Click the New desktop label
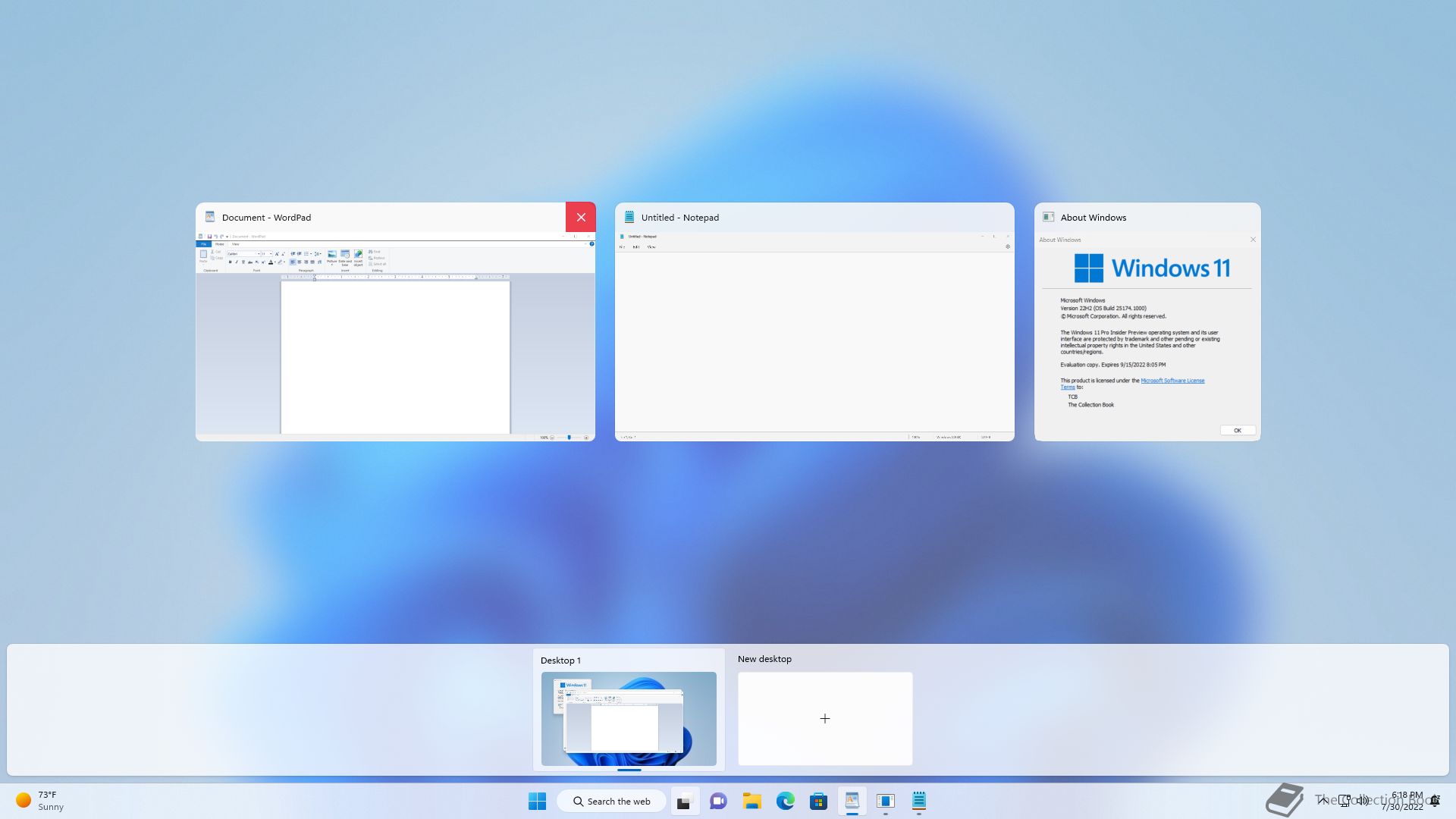 tap(764, 659)
